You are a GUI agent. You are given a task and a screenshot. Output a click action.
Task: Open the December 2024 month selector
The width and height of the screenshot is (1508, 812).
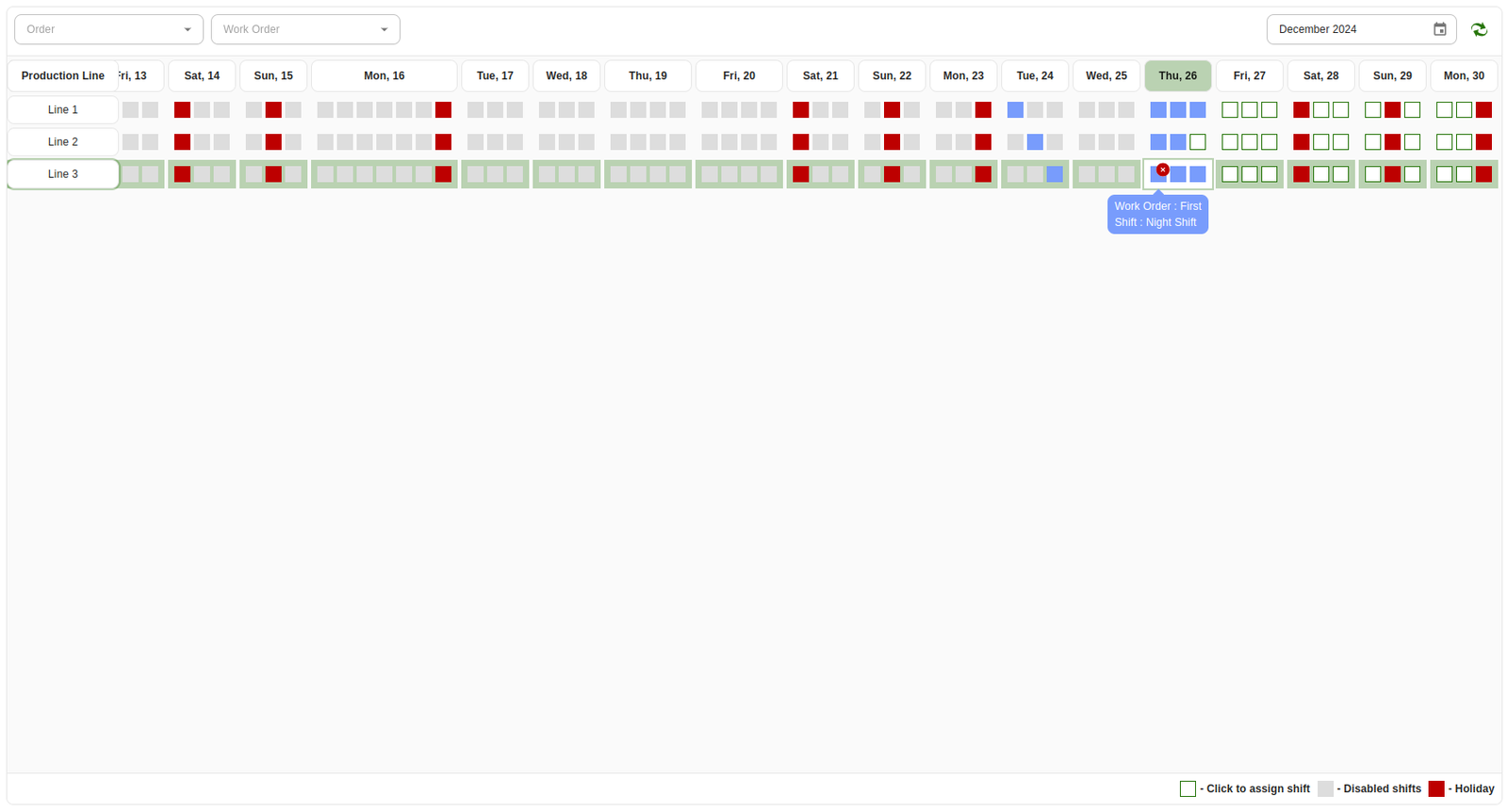pos(1348,29)
